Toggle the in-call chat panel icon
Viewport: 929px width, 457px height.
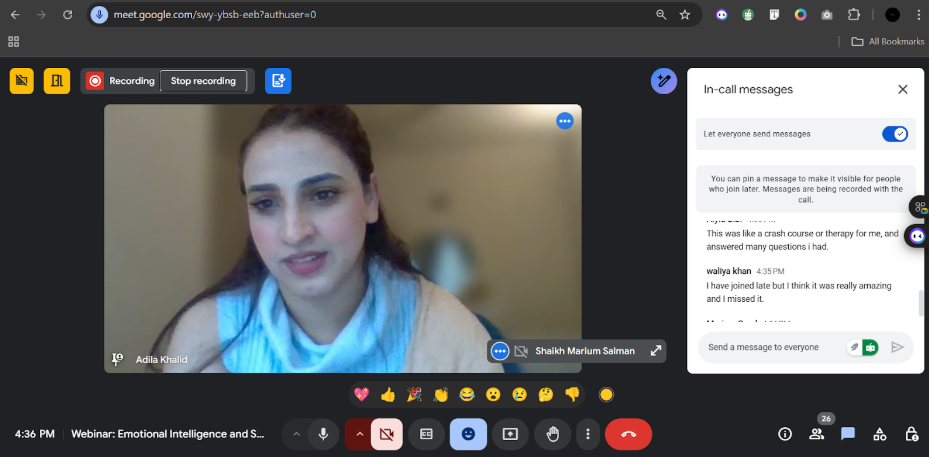click(x=848, y=434)
